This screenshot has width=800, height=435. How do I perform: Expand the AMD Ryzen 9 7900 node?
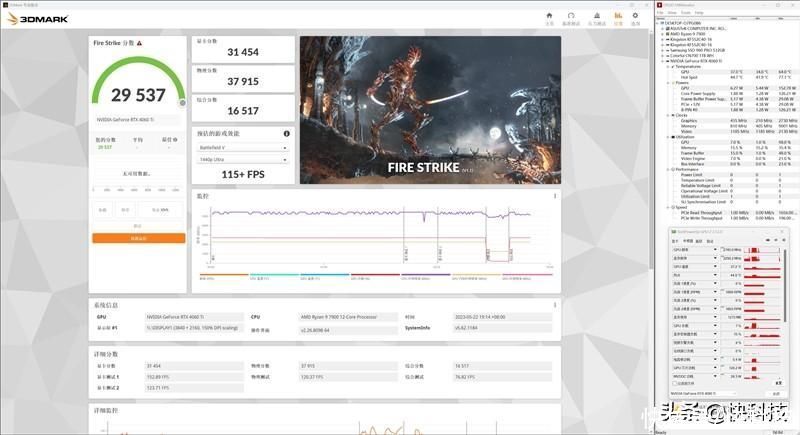click(662, 34)
